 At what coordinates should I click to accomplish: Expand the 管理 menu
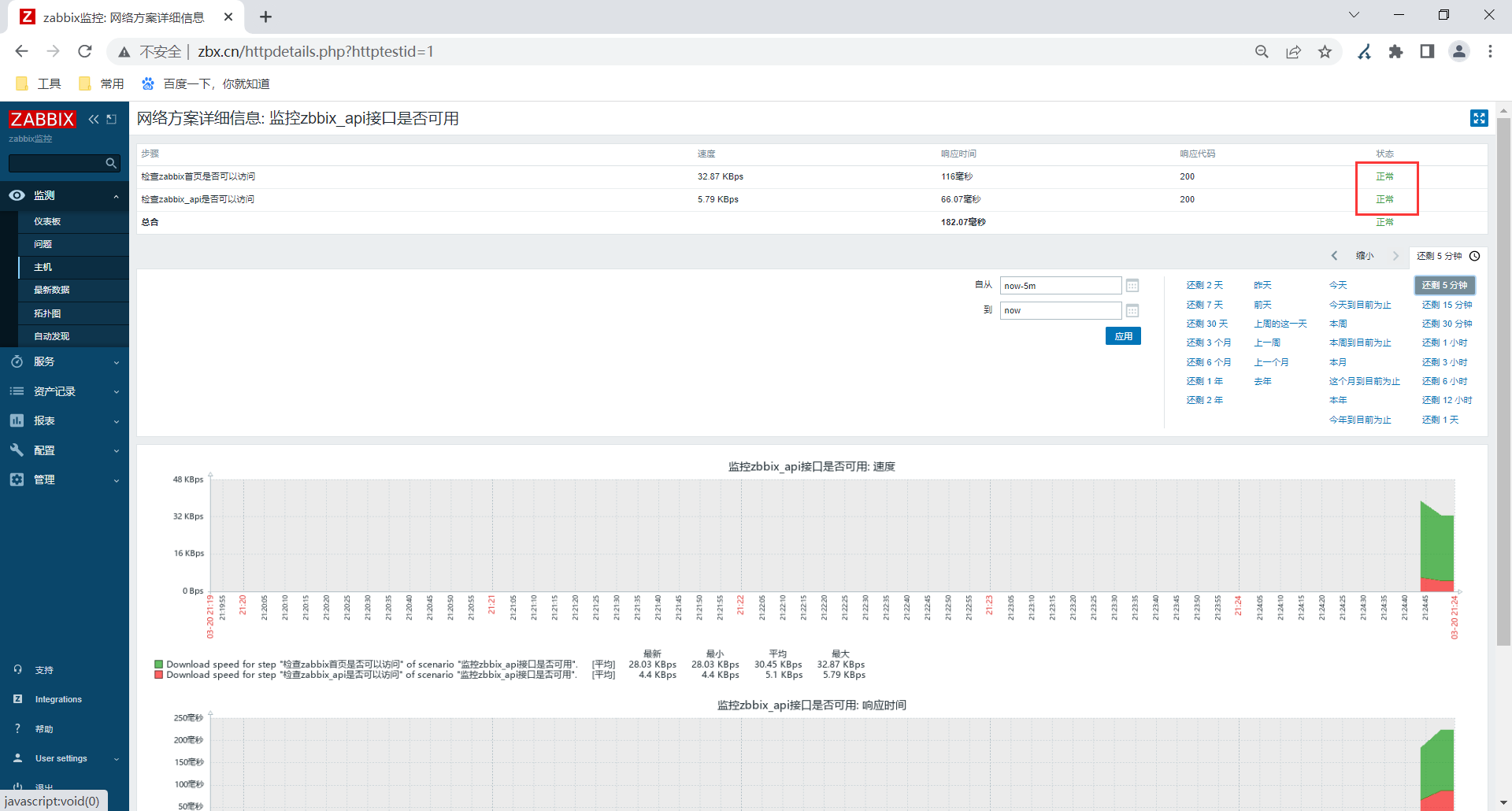[x=116, y=480]
